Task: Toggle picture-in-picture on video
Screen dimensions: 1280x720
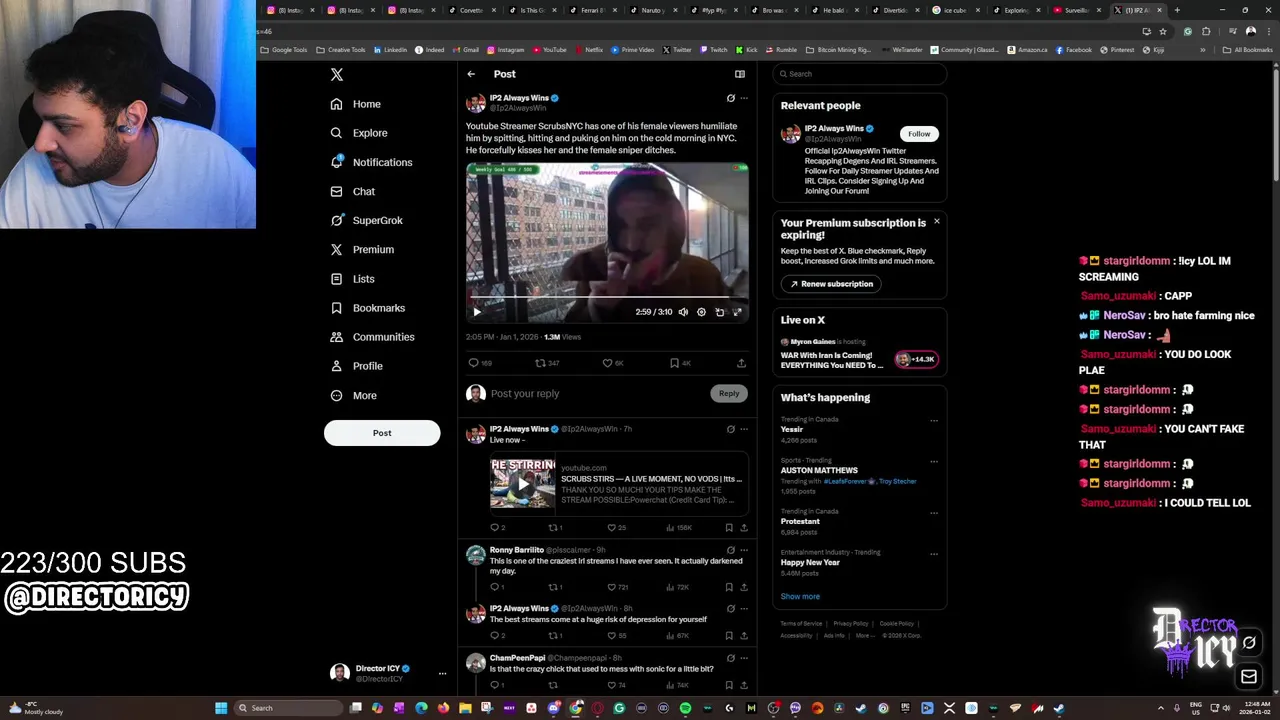Action: (x=719, y=312)
